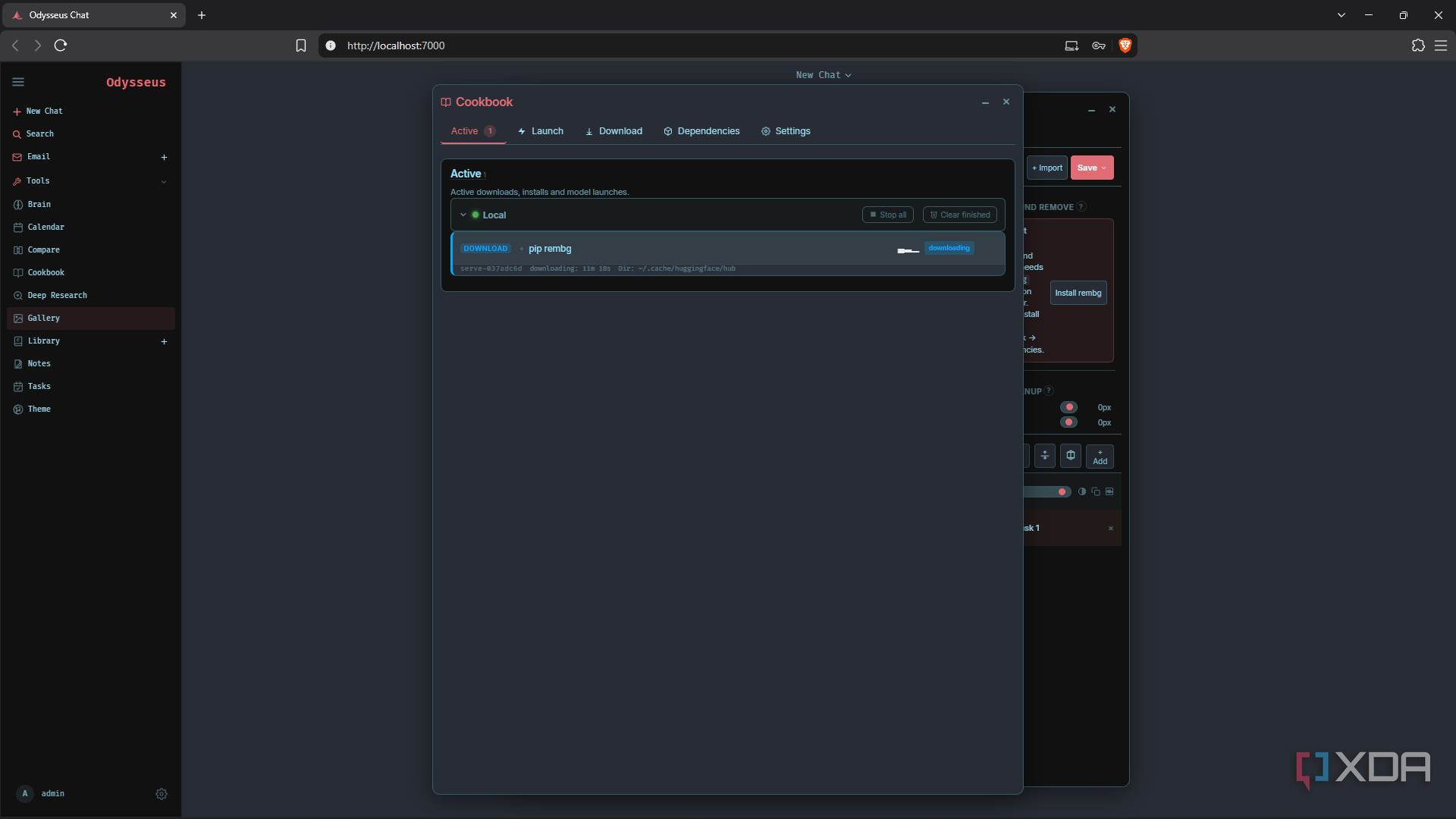Click the Odysseus logo text
The image size is (1456, 819).
[x=136, y=82]
